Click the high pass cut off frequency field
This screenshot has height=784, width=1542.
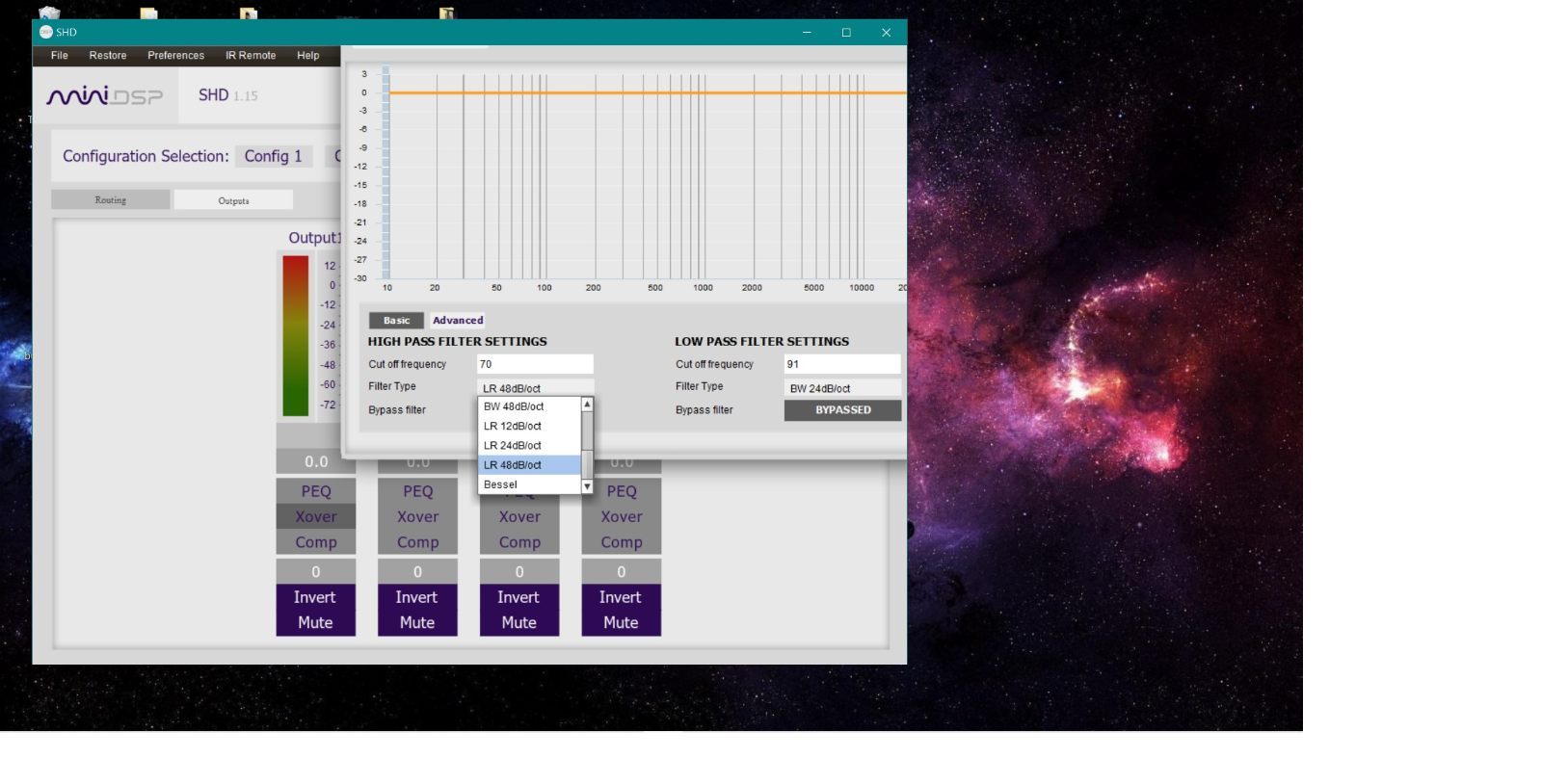pos(535,364)
